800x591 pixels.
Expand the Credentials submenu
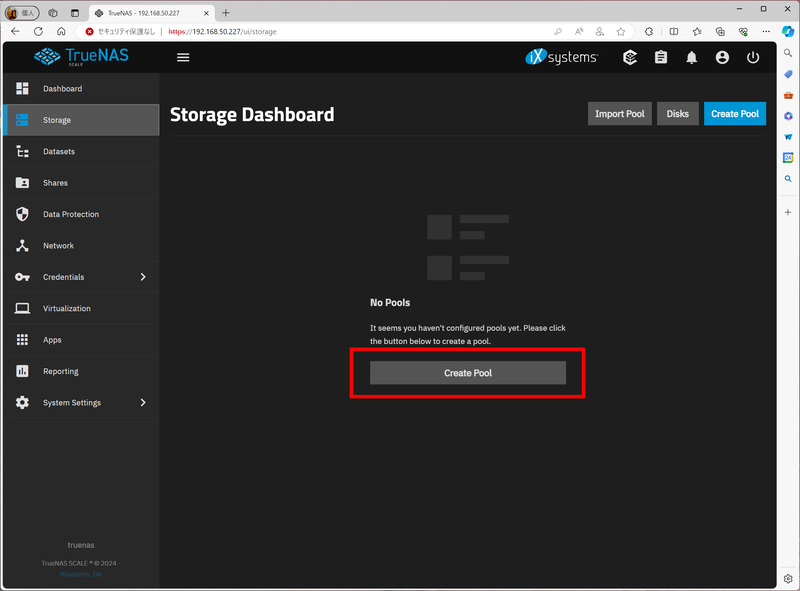(143, 277)
